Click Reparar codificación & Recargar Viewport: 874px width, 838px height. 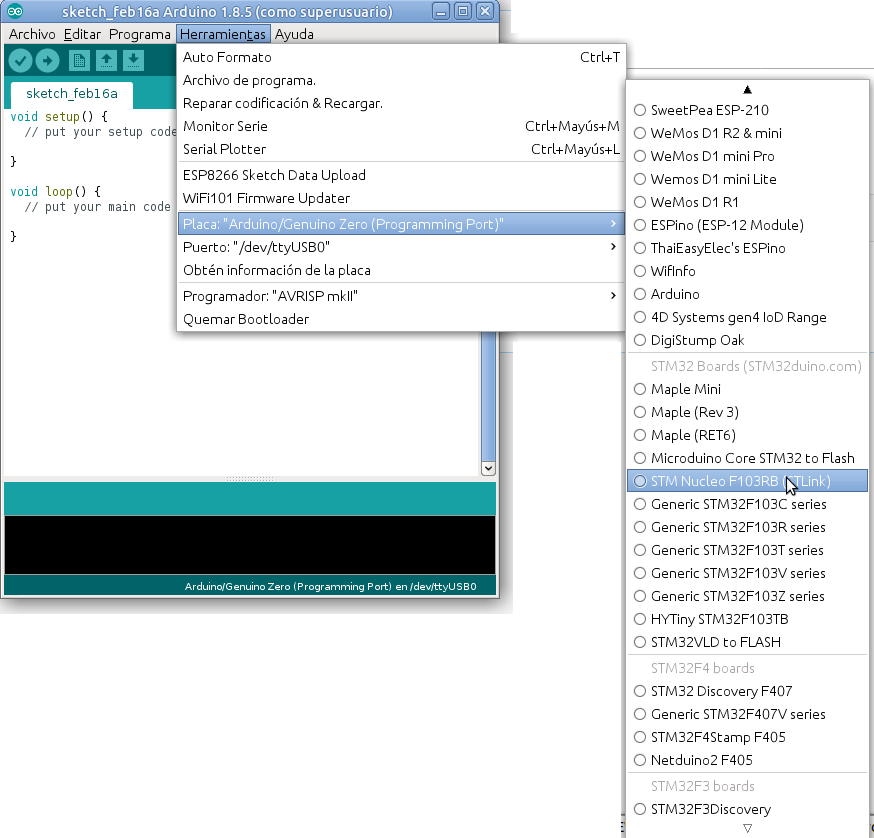click(x=401, y=103)
